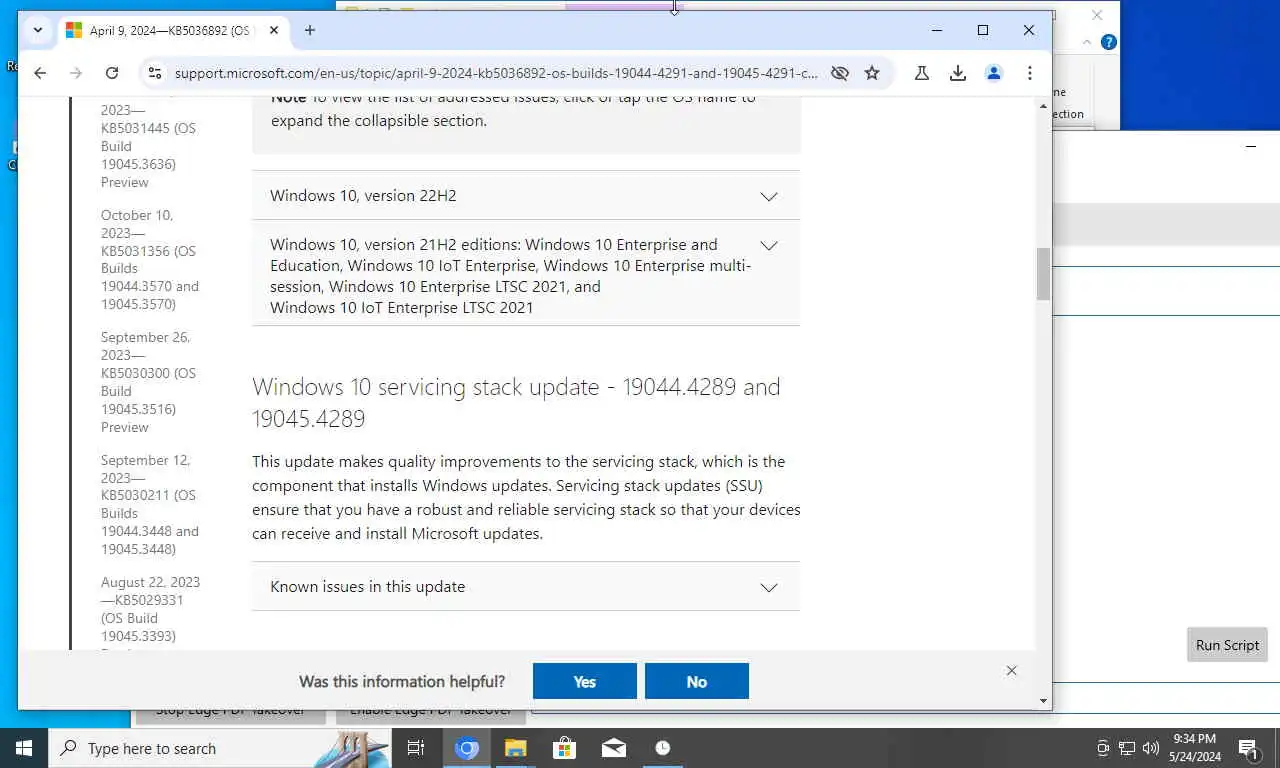1280x768 pixels.
Task: Open the clock app taskbar icon
Action: coord(662,748)
